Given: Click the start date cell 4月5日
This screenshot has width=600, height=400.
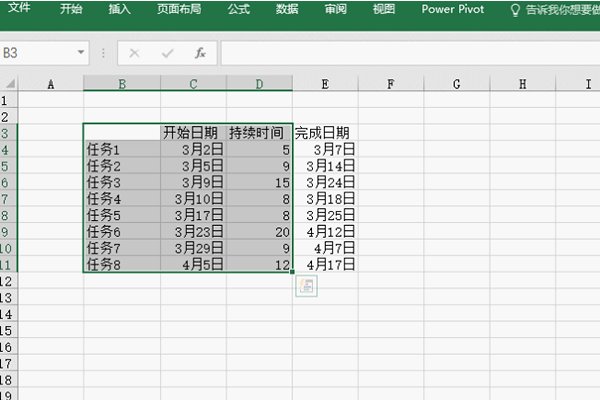Looking at the screenshot, I should (193, 264).
